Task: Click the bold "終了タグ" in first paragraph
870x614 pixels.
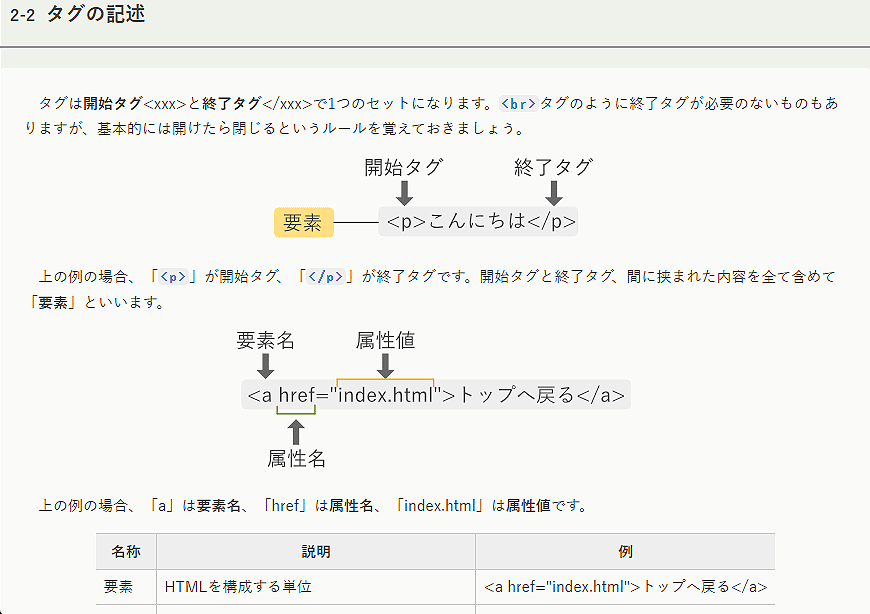Action: [232, 103]
